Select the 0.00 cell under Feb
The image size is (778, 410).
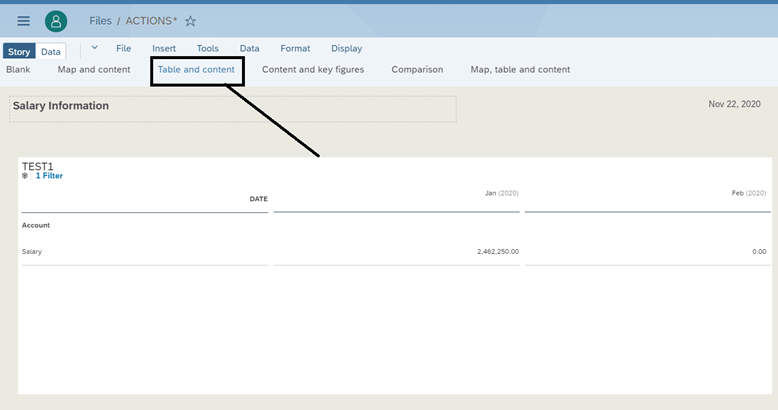click(759, 252)
